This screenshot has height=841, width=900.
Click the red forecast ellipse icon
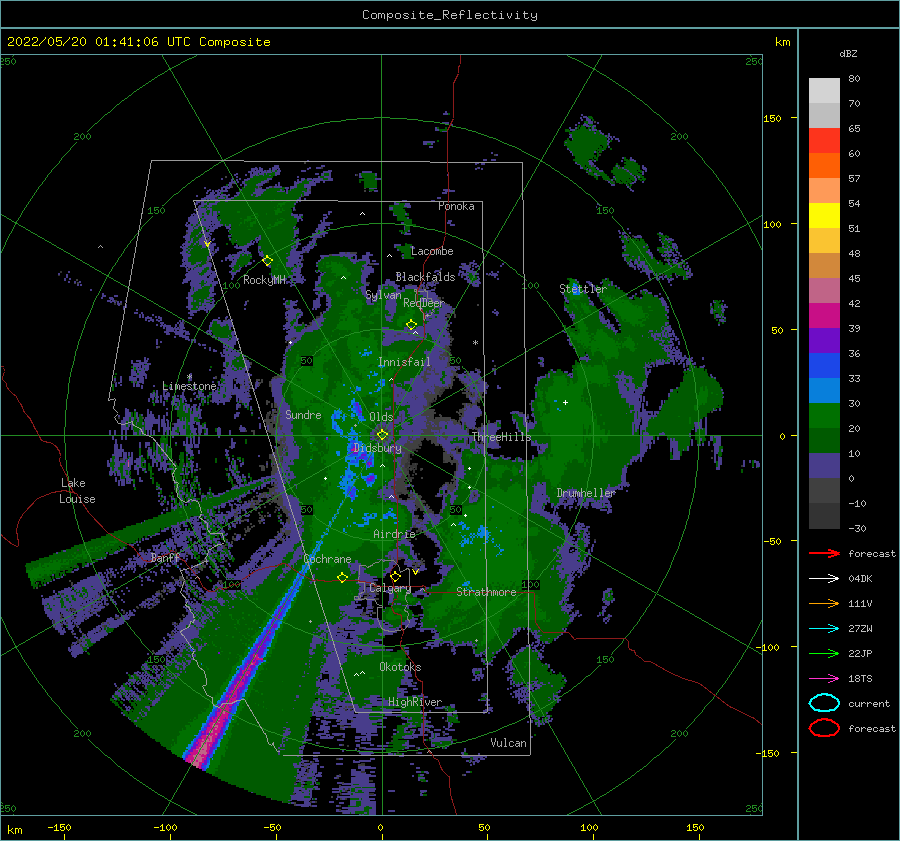(x=824, y=728)
